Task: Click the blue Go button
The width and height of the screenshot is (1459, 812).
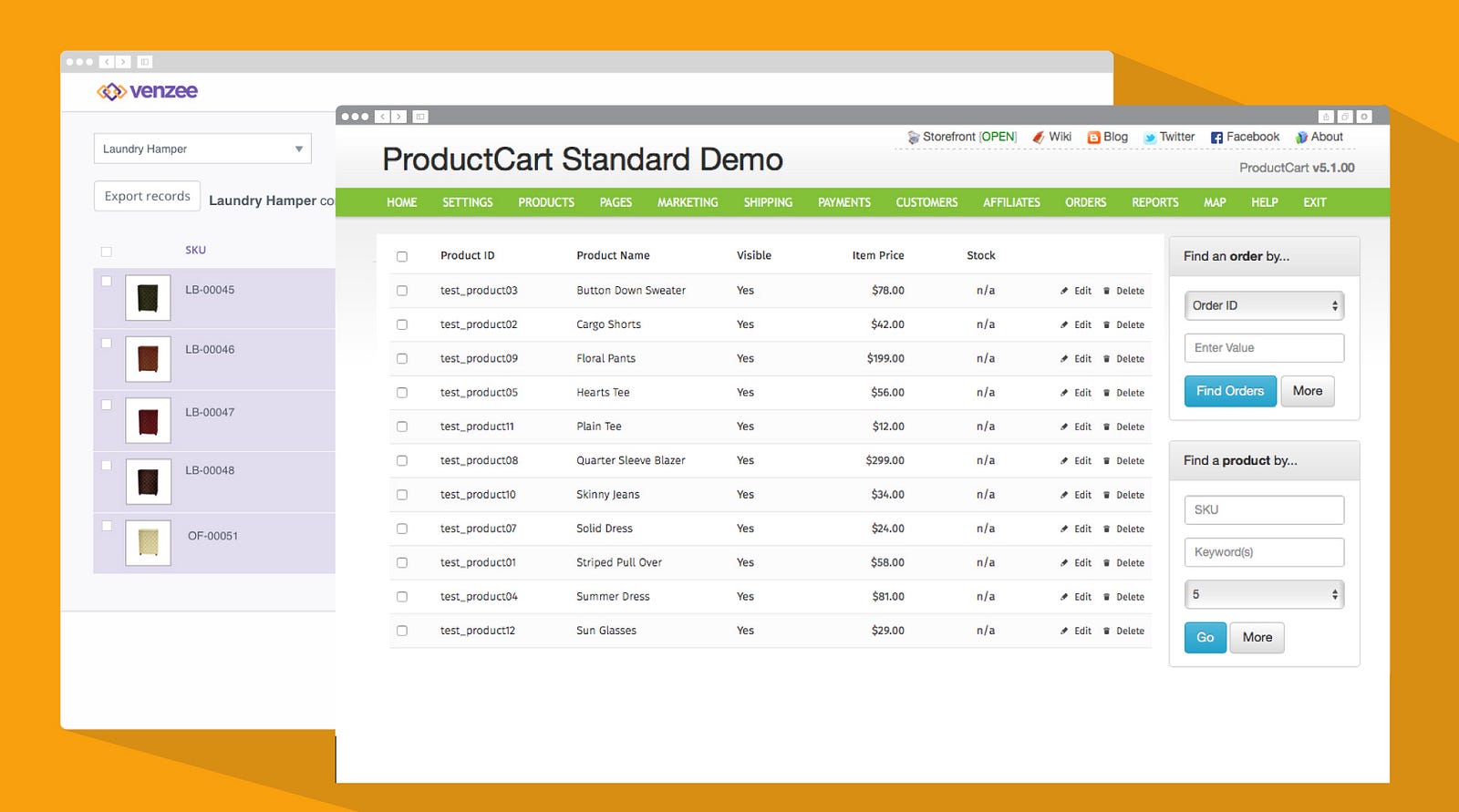Action: pos(1205,637)
